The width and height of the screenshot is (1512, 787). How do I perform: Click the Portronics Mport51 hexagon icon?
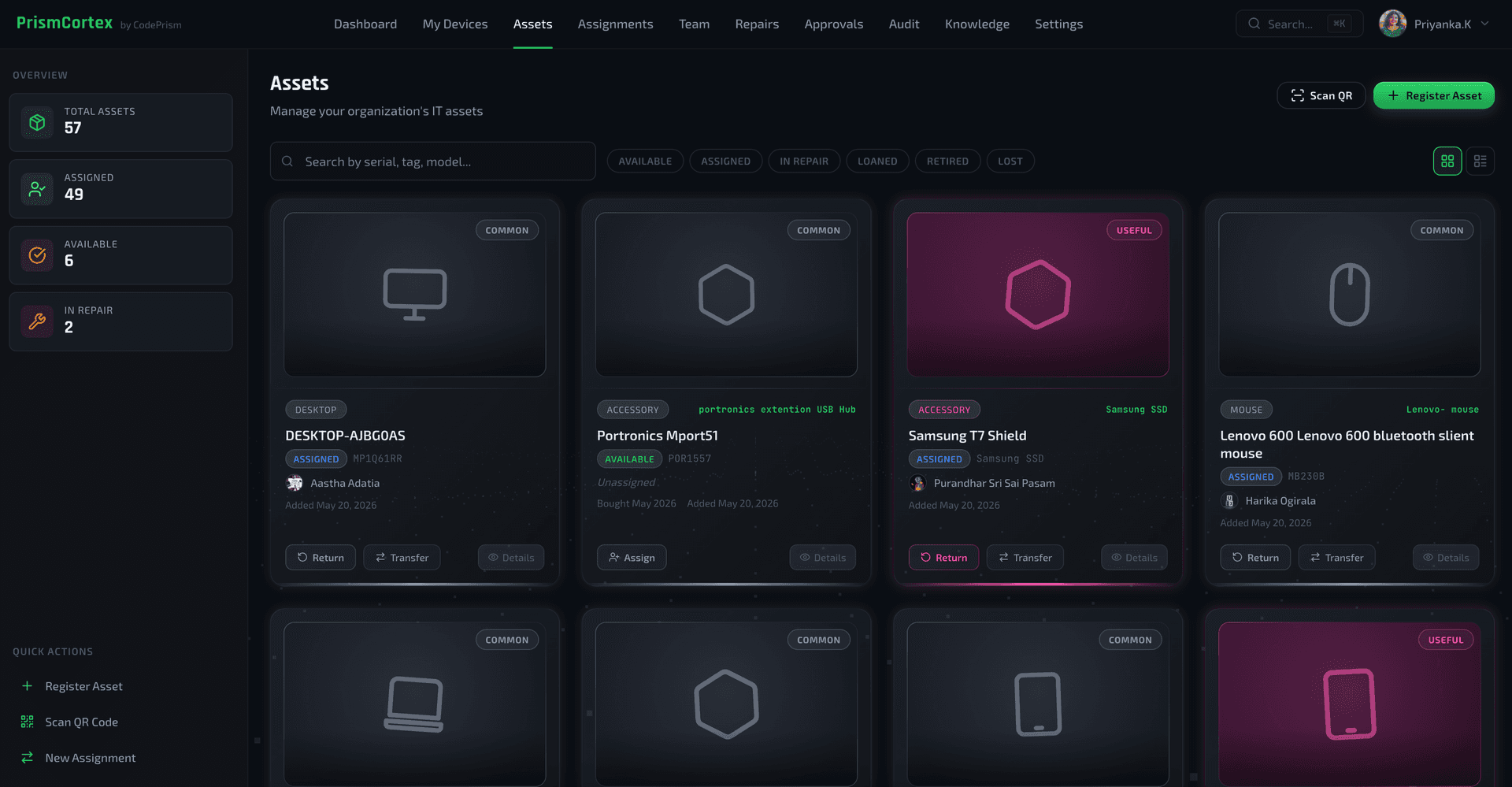click(726, 295)
